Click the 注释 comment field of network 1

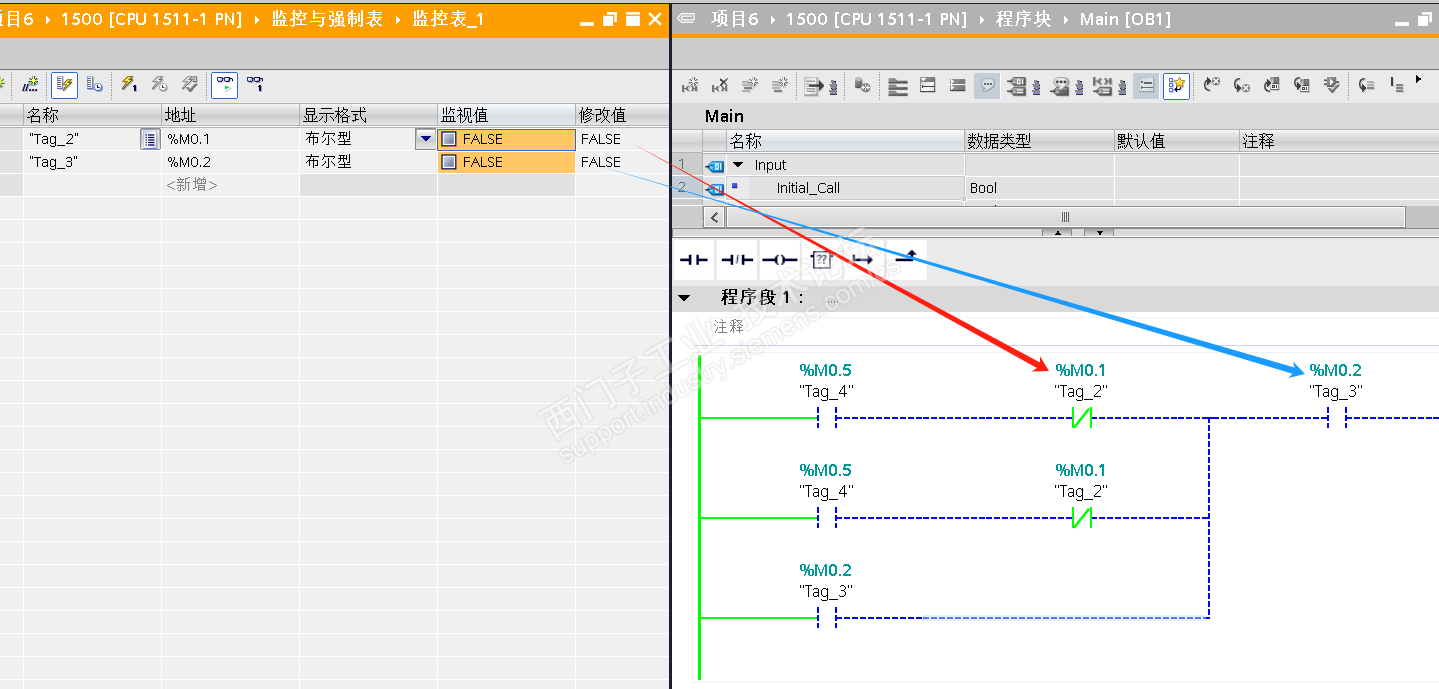[x=728, y=326]
